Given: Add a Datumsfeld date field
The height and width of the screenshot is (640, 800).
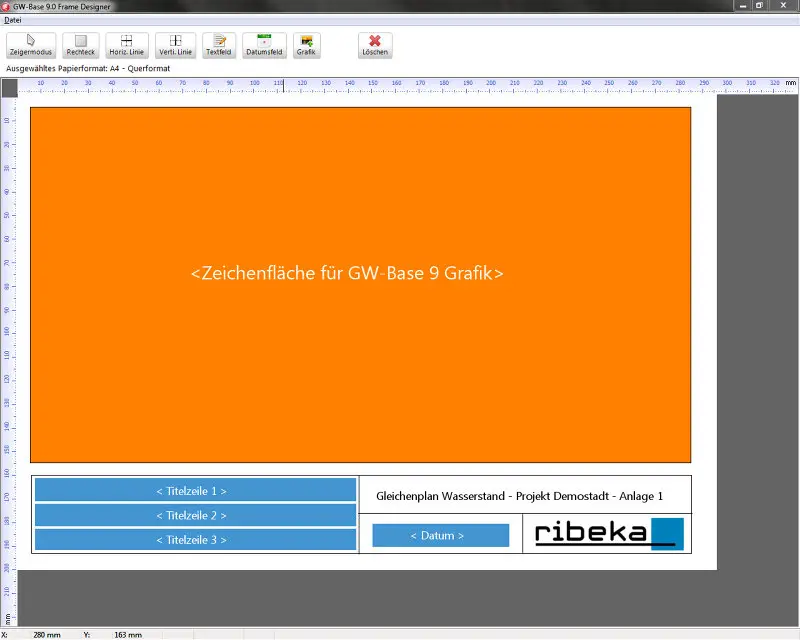Looking at the screenshot, I should pos(264,45).
